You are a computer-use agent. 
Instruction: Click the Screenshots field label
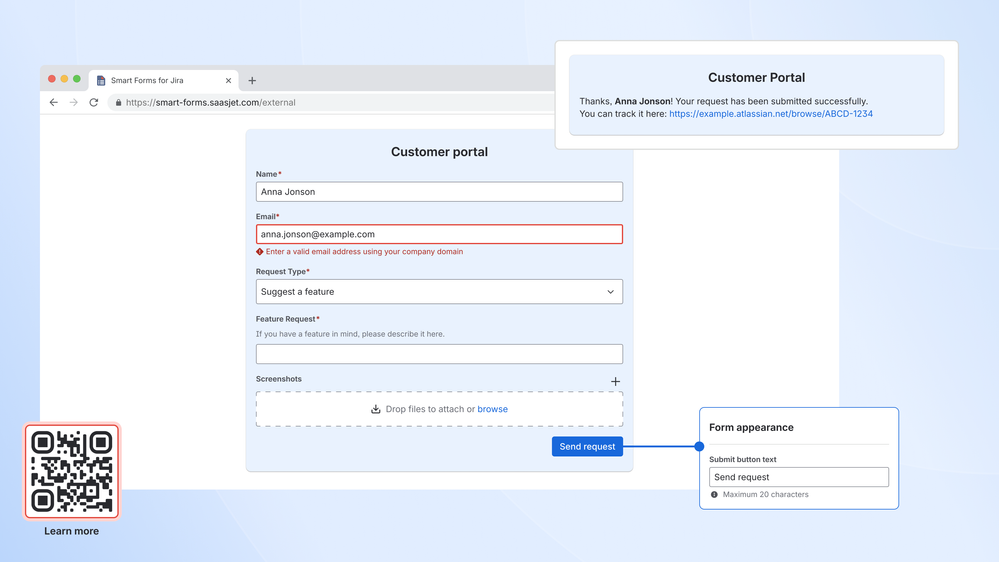coord(278,379)
